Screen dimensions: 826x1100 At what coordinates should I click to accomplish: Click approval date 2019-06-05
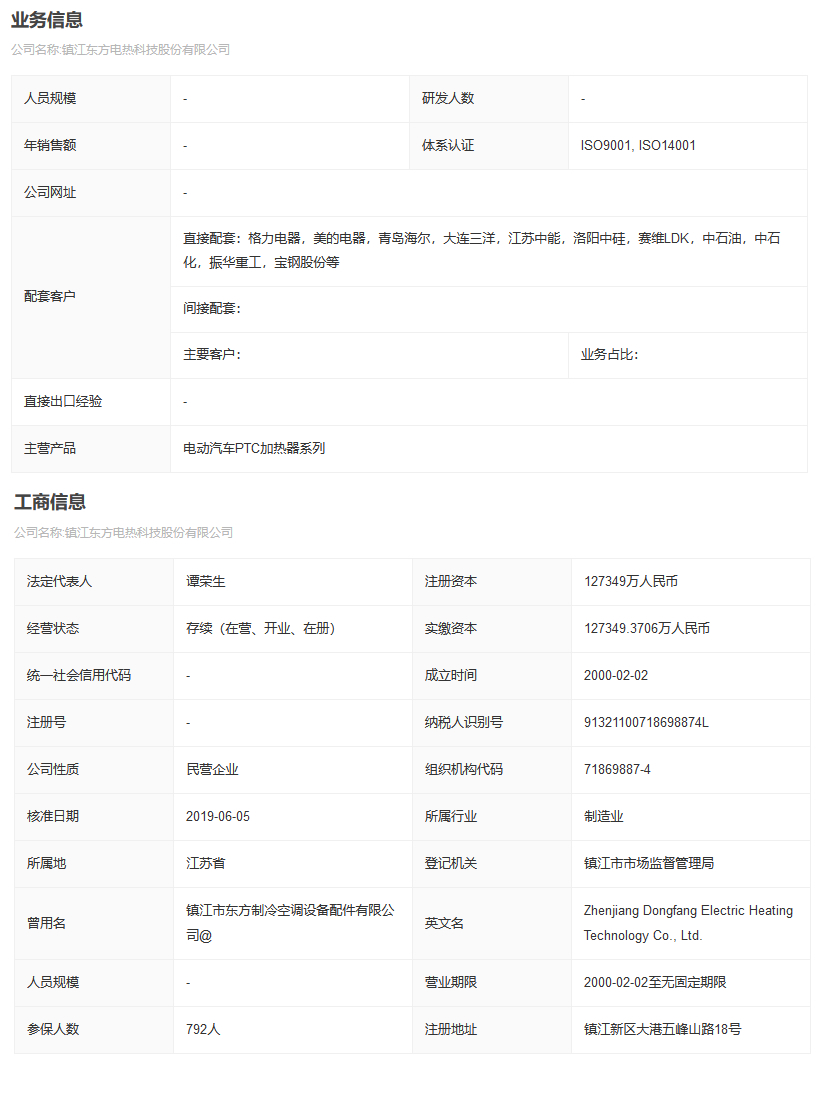pos(218,817)
